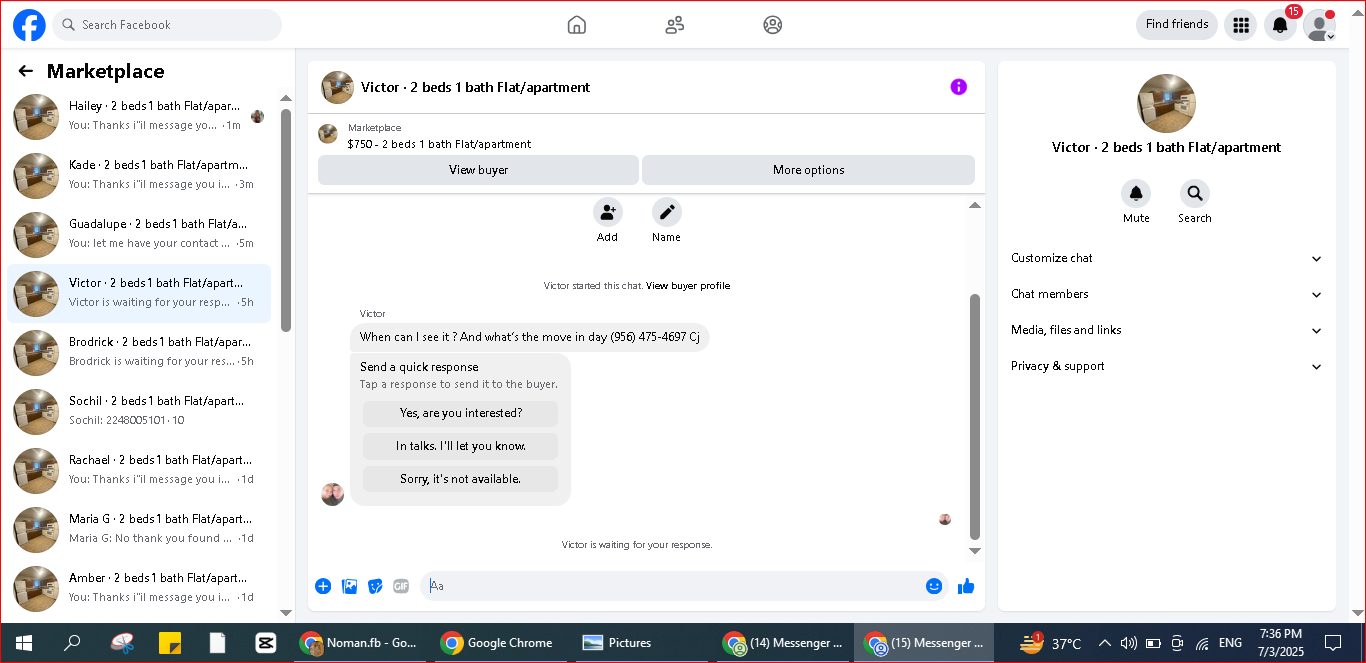The height and width of the screenshot is (663, 1366).
Task: Click the Find friends button
Action: tap(1177, 25)
